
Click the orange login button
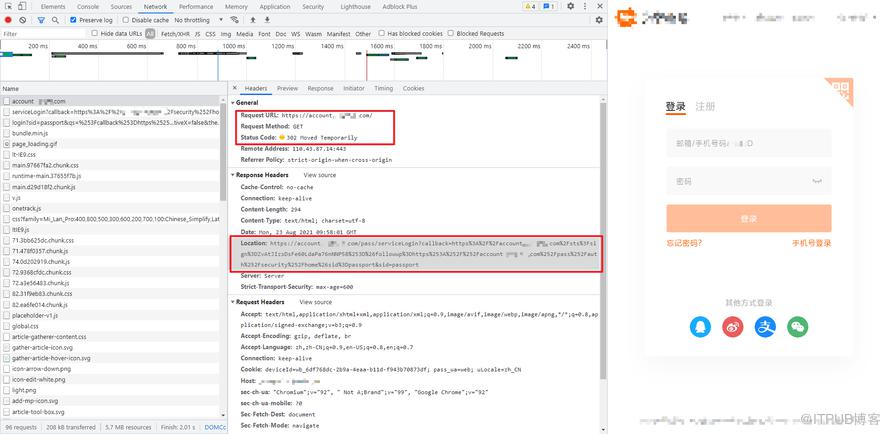point(749,218)
